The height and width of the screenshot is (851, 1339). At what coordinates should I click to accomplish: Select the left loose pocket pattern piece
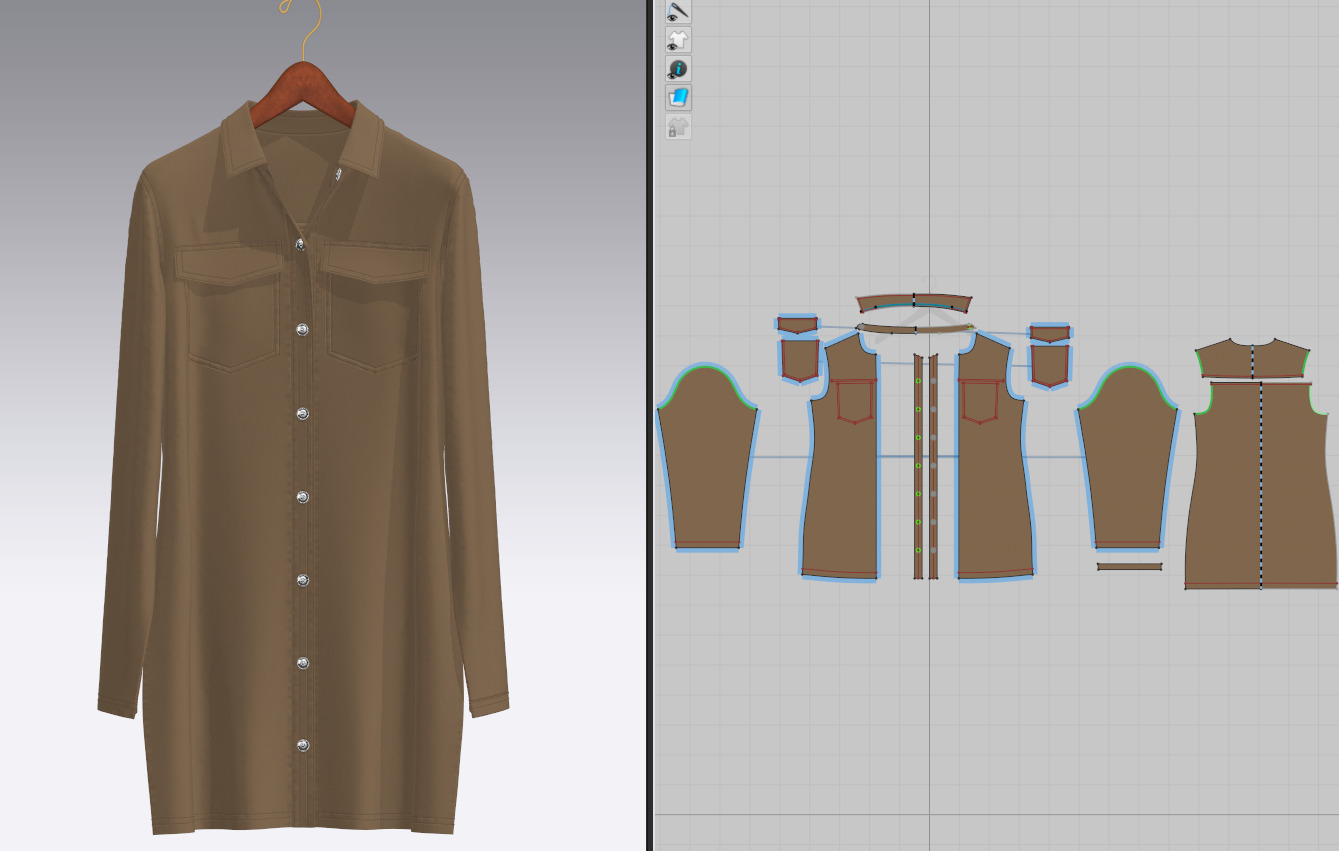tap(800, 360)
